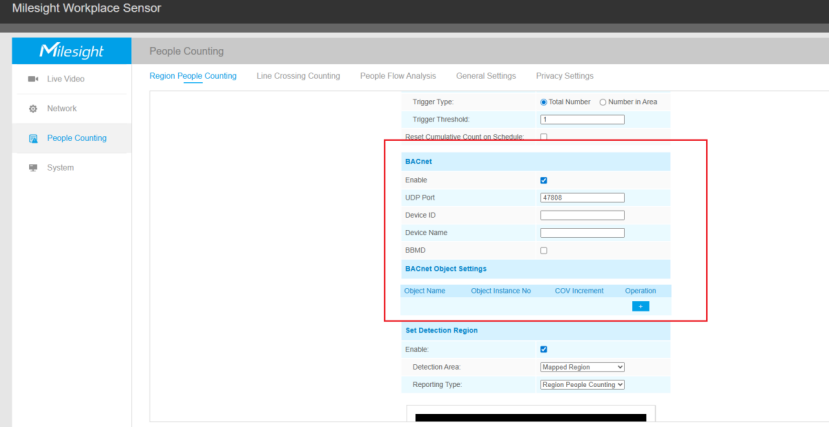This screenshot has width=829, height=428.
Task: Switch to Line Crossing Counting tab
Action: coord(298,76)
